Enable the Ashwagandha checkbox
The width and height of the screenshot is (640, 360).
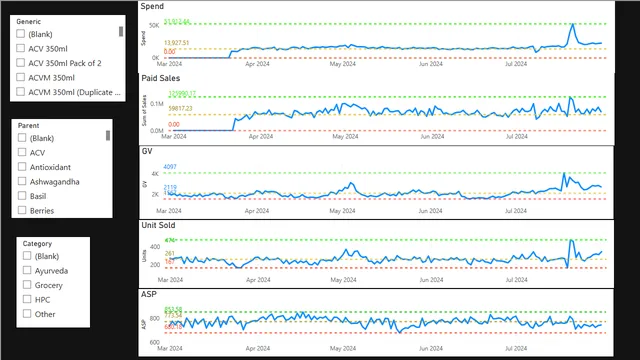pyautogui.click(x=22, y=181)
